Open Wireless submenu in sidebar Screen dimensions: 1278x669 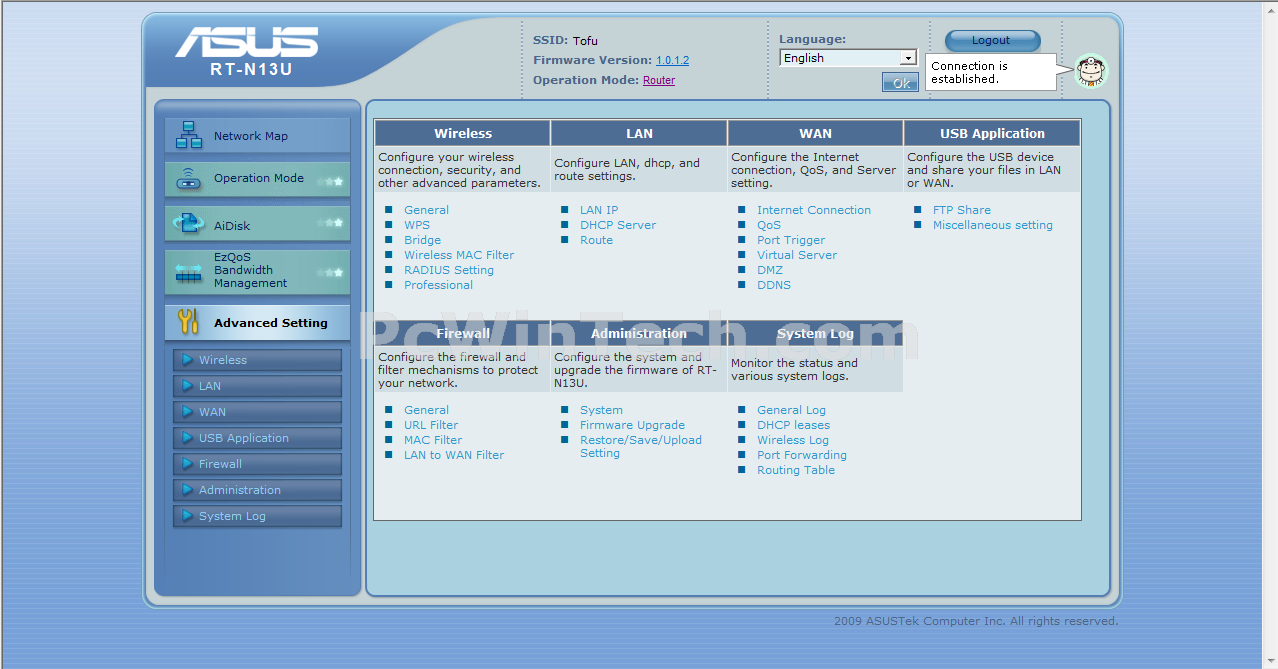258,360
